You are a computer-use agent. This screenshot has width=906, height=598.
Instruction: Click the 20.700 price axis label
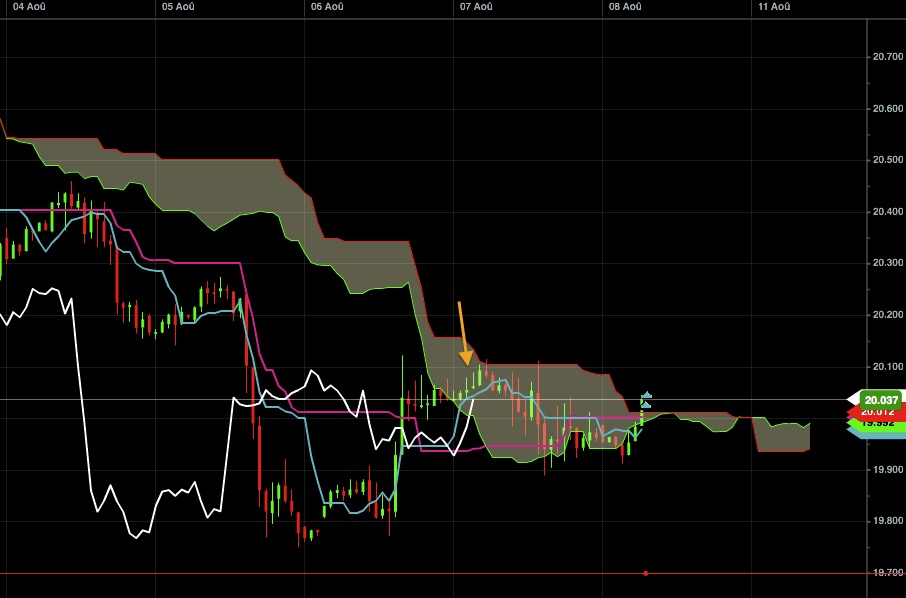[887, 57]
